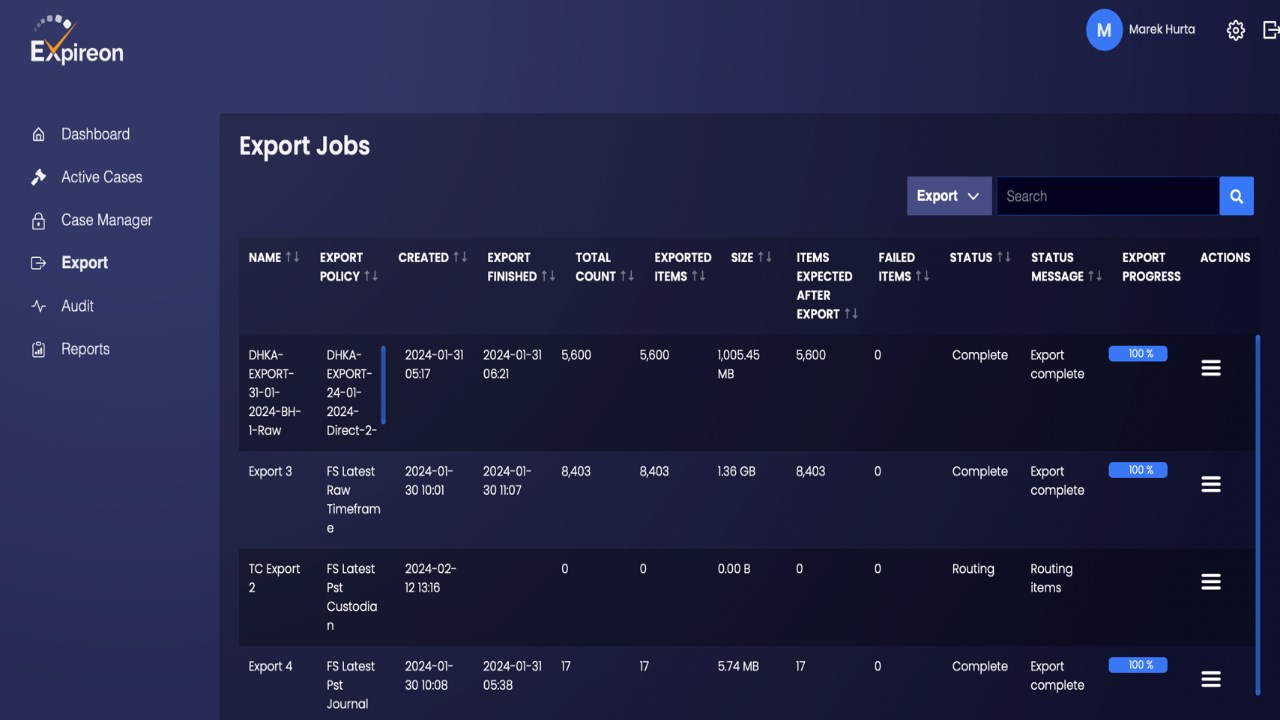Open the settings gear icon
The width and height of the screenshot is (1280, 720).
click(1236, 30)
